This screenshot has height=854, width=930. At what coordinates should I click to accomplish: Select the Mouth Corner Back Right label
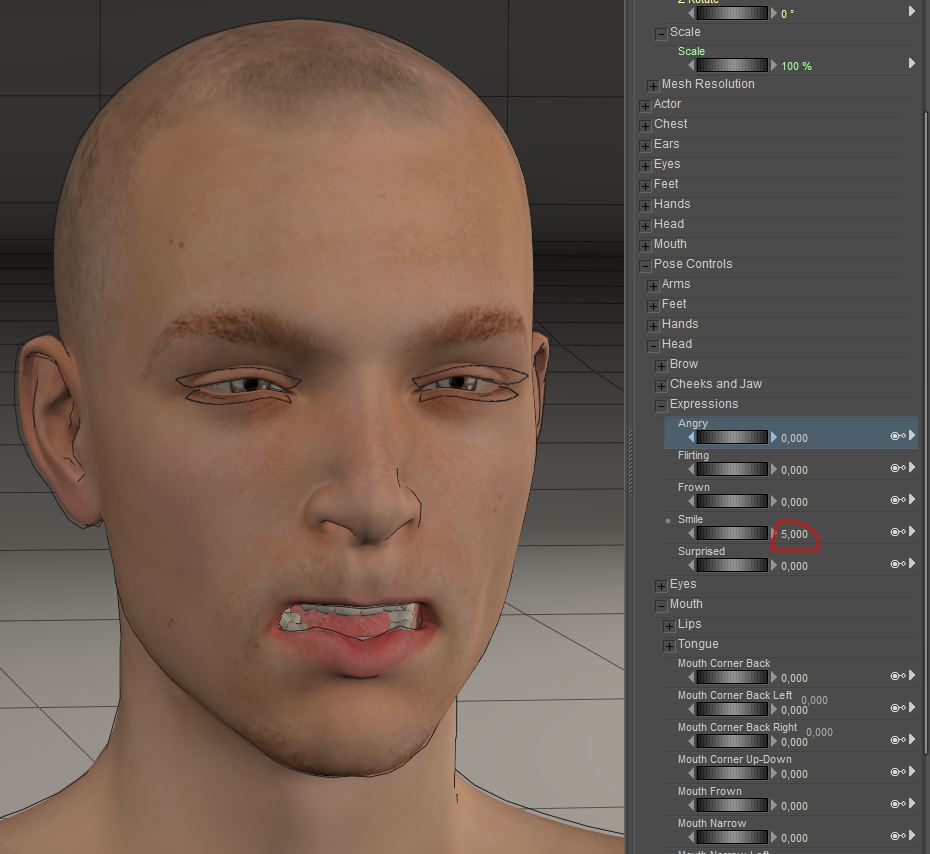click(x=737, y=727)
